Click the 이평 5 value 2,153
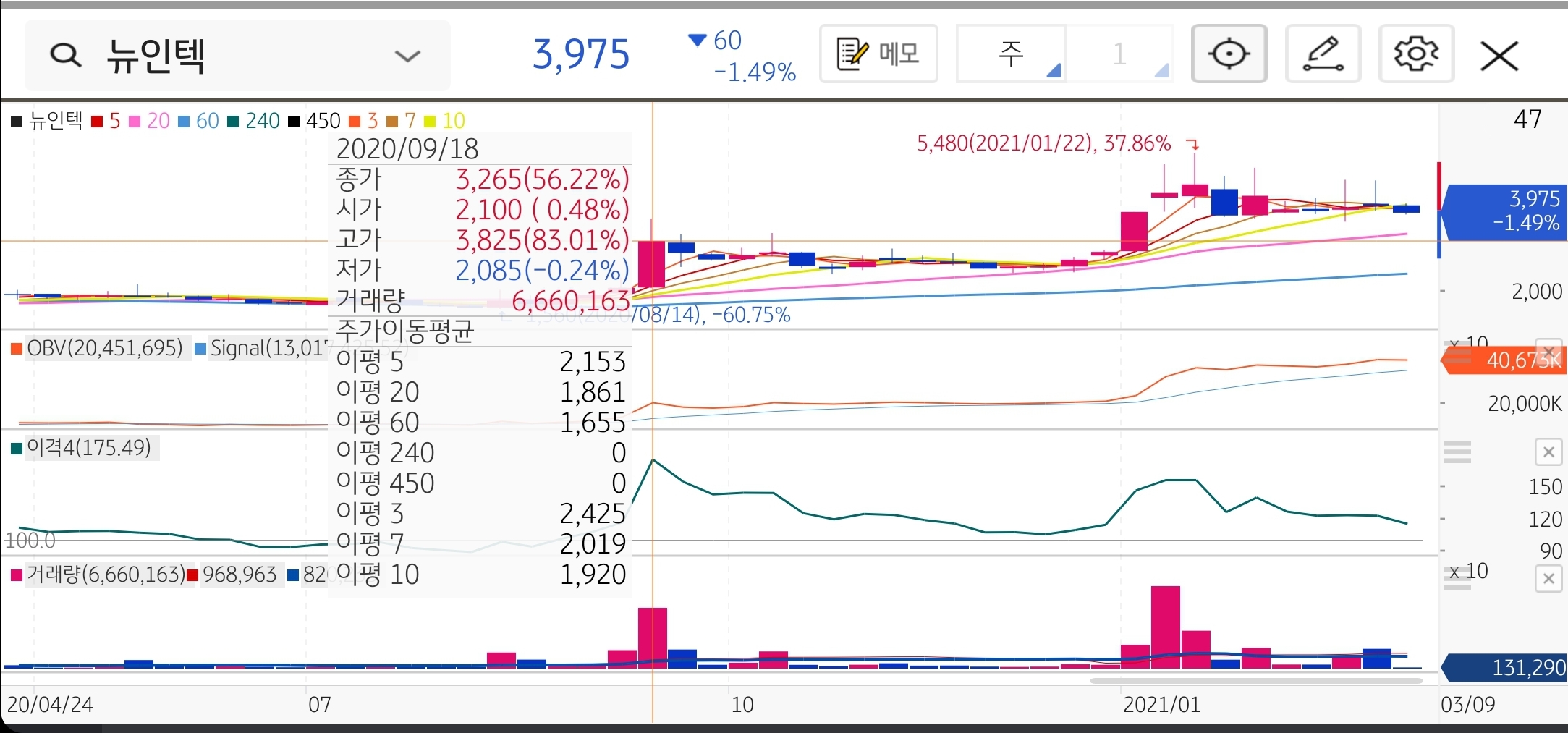This screenshot has width=1568, height=733. (x=593, y=362)
